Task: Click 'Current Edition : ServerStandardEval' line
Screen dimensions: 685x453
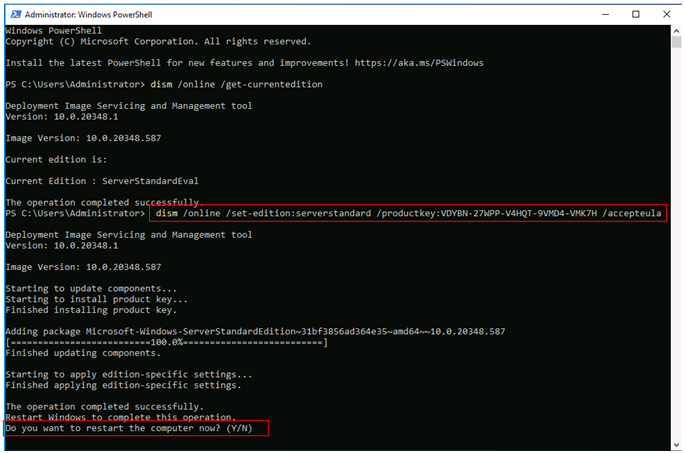Action: (x=102, y=181)
